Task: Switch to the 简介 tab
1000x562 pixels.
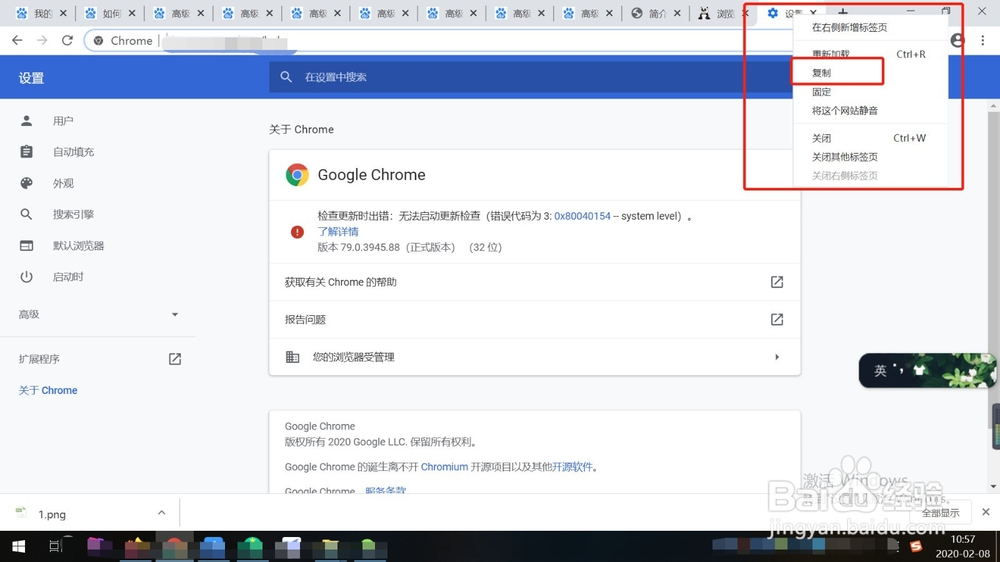Action: 656,13
